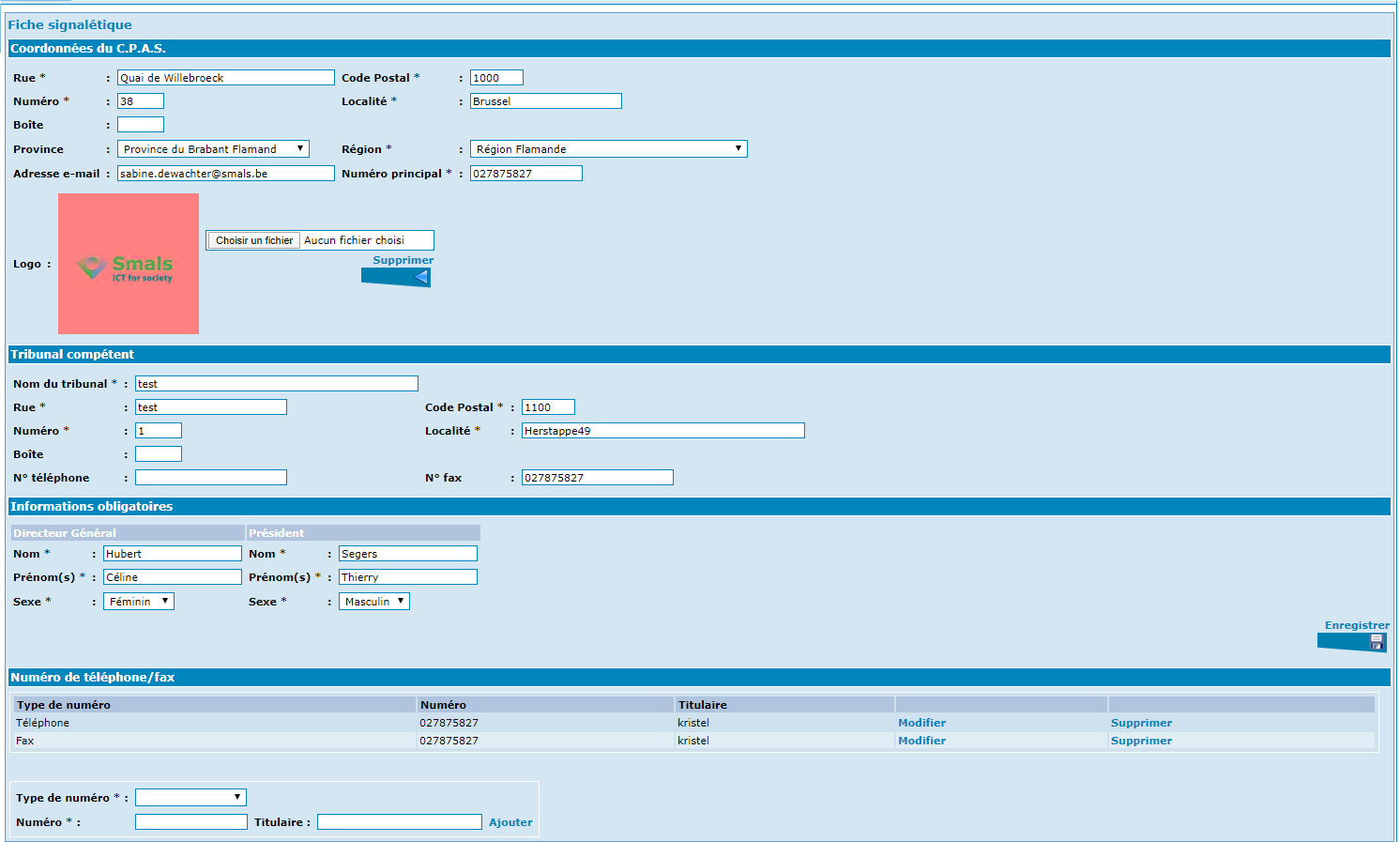This screenshot has width=1400, height=842.
Task: Open the Type de numéro dropdown
Action: click(190, 798)
